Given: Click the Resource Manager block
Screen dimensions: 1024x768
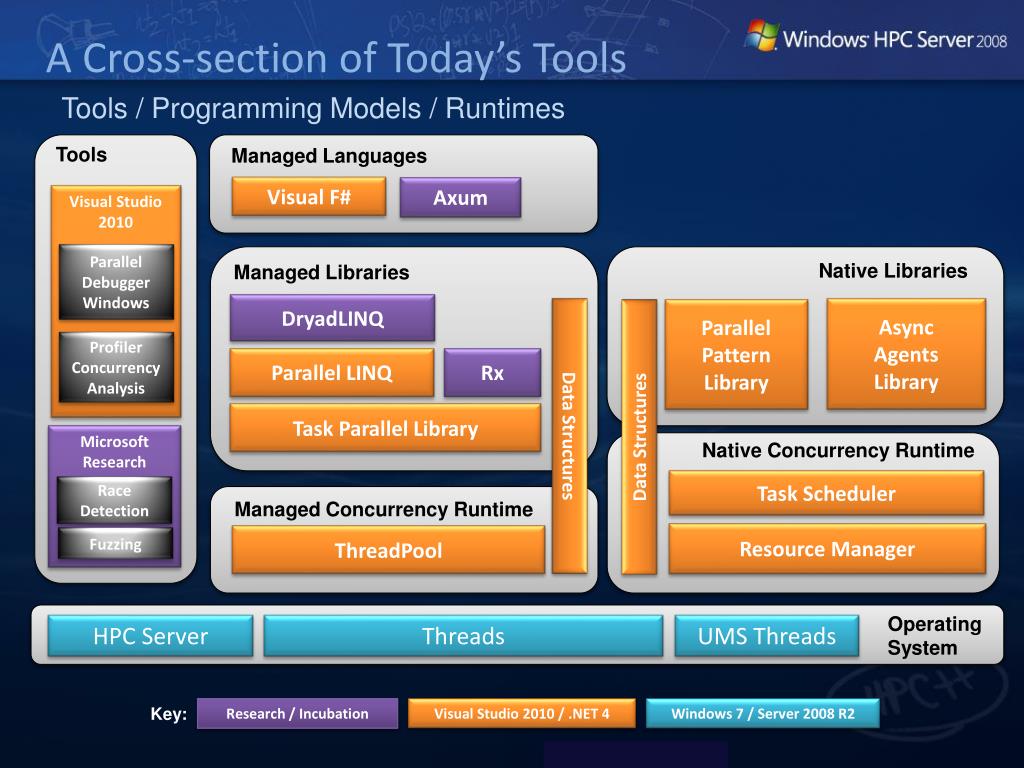Looking at the screenshot, I should click(827, 549).
